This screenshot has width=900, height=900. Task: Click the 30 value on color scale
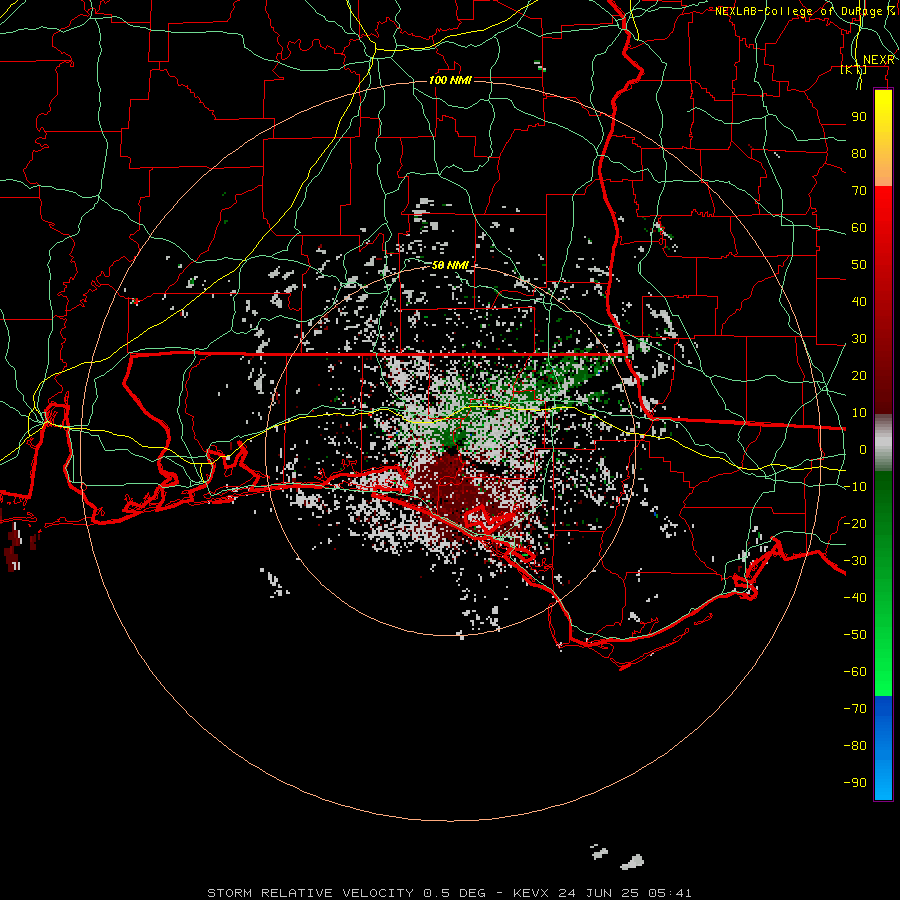point(859,339)
